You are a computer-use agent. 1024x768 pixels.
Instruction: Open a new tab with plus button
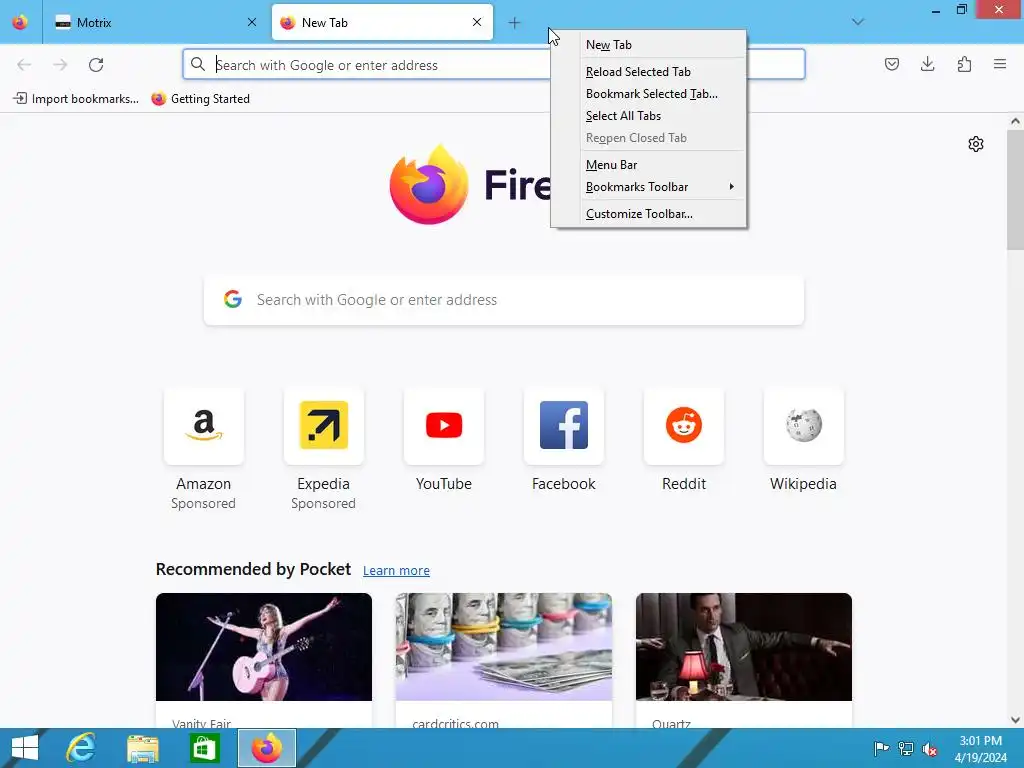pyautogui.click(x=515, y=23)
